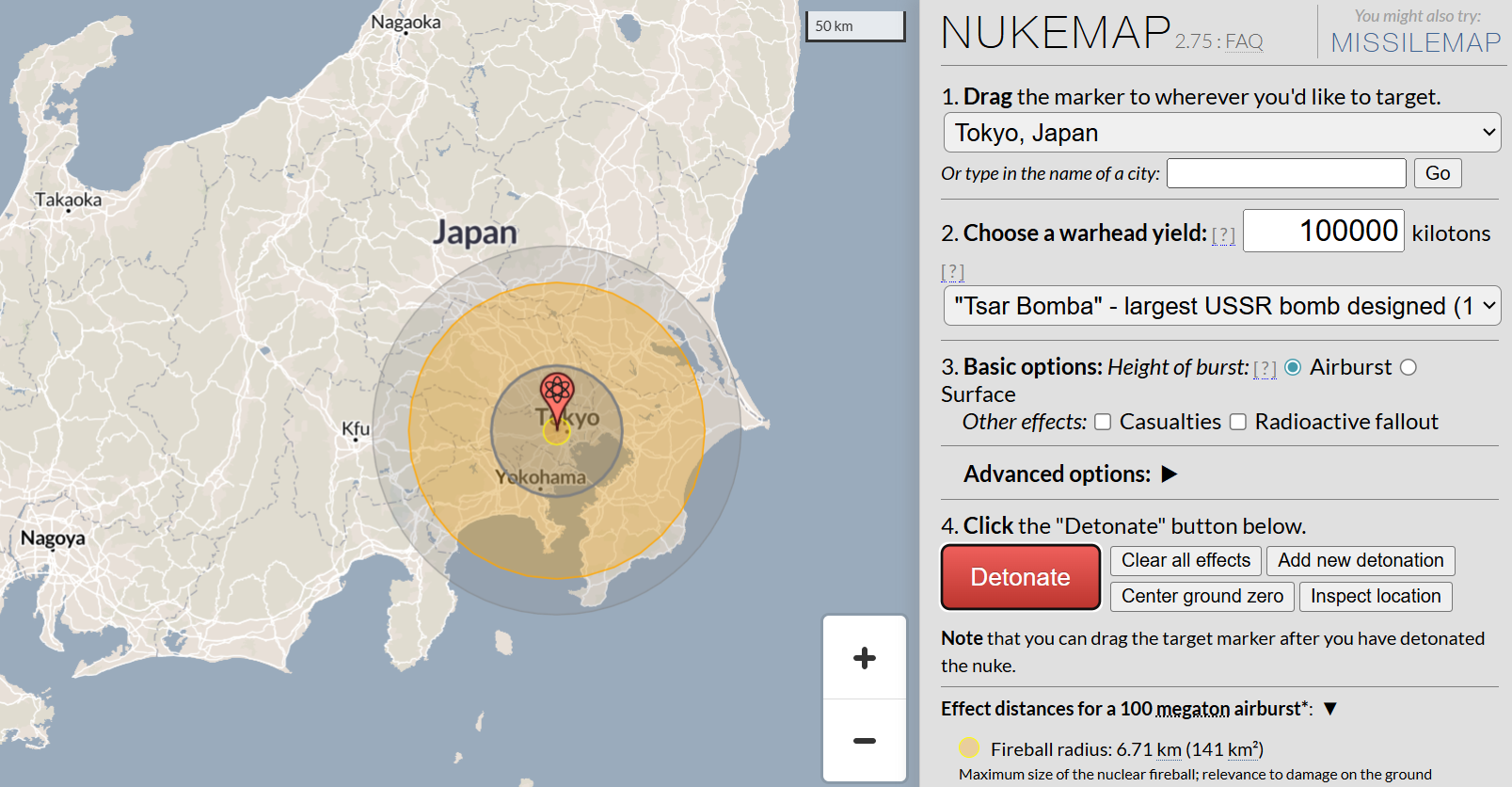Click the 50 km map scale box
The height and width of the screenshot is (787, 1512).
855,26
